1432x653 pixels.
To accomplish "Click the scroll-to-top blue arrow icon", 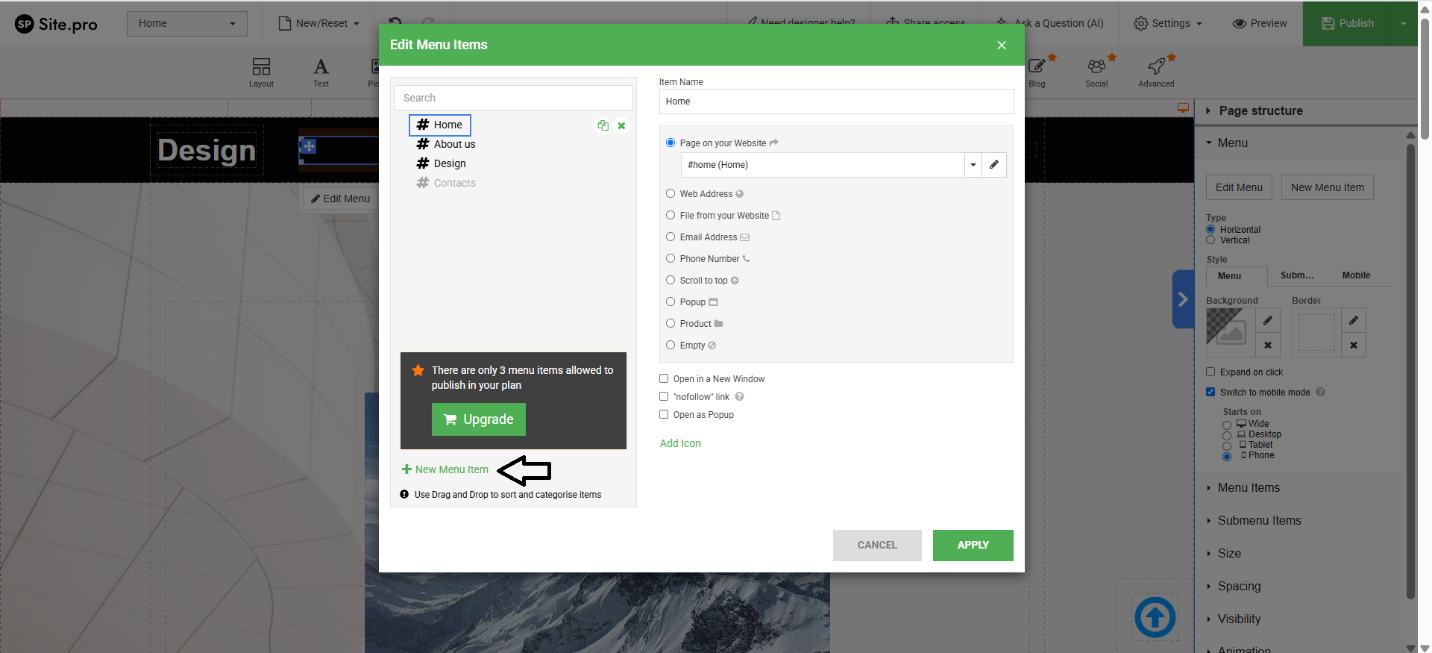I will pos(1155,618).
